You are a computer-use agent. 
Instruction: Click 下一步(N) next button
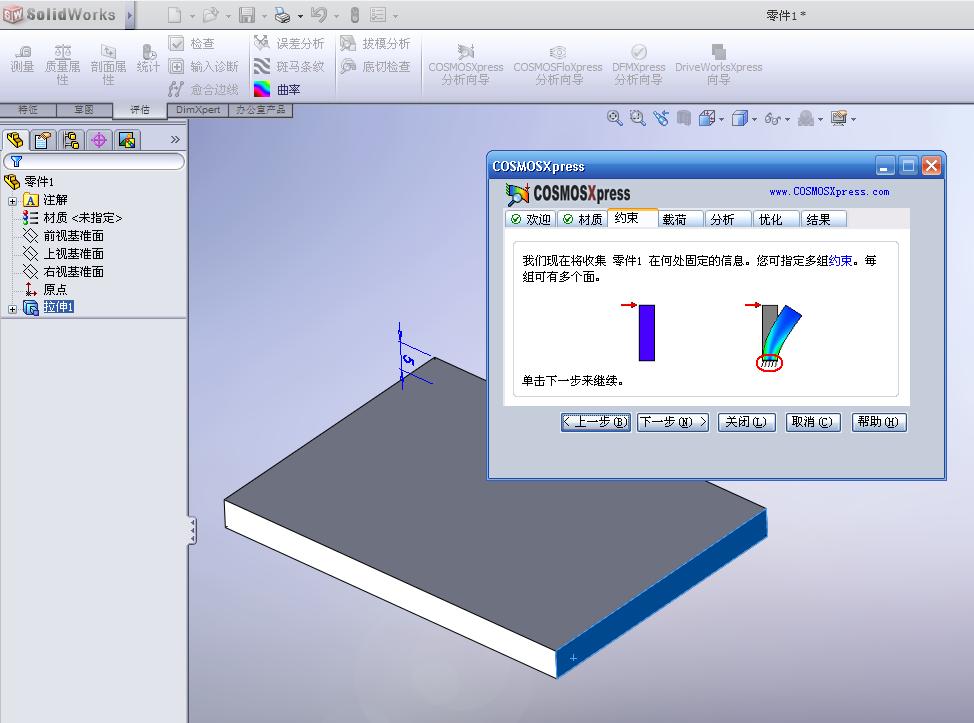pyautogui.click(x=673, y=422)
